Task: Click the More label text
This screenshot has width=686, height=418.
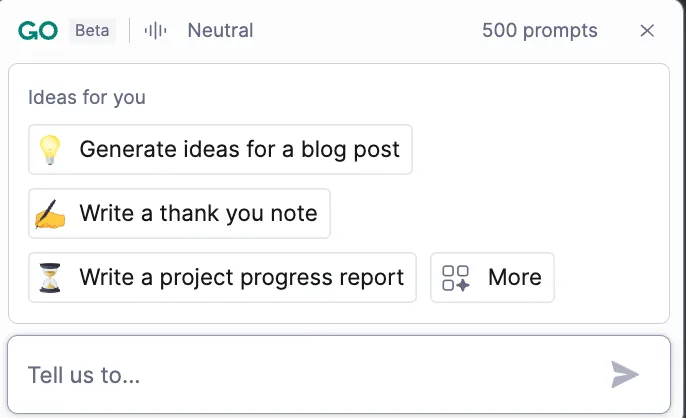Action: coord(515,277)
